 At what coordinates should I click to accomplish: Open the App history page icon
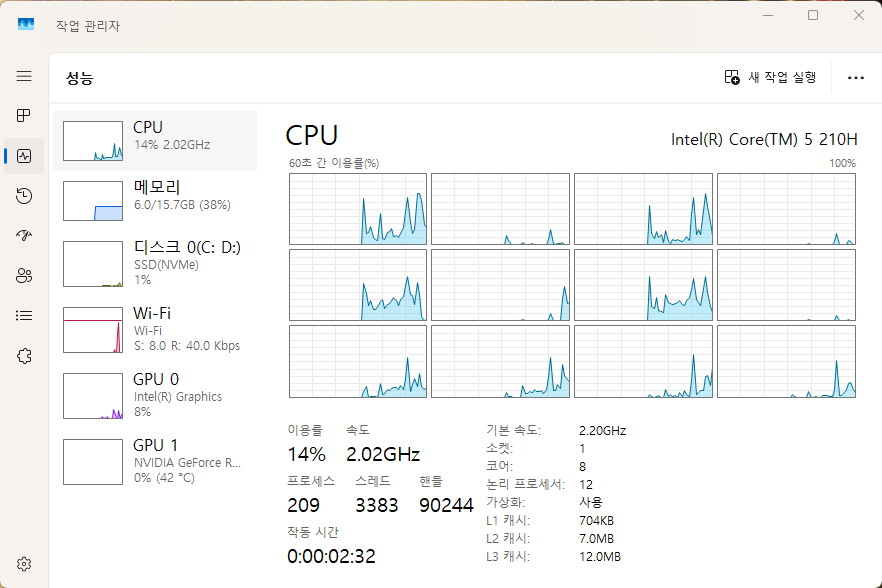[24, 196]
